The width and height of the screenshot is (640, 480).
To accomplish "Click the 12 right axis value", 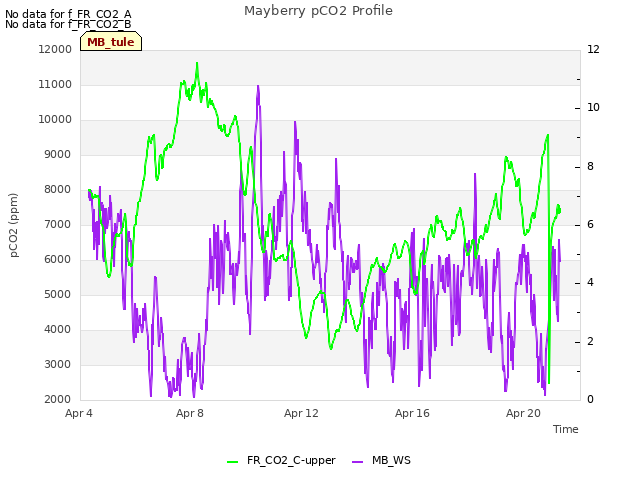I will [x=593, y=49].
